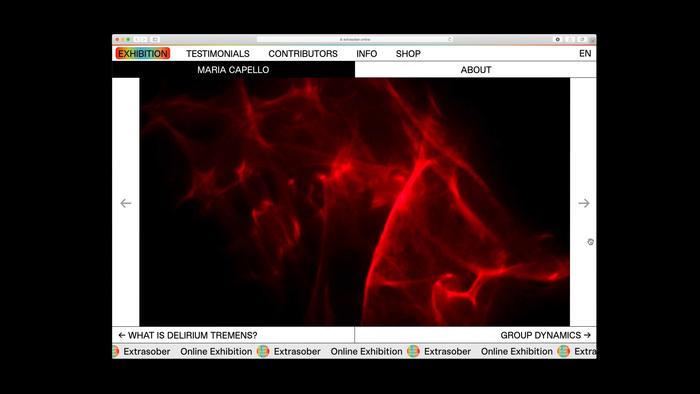Go to Group Dynamics link

click(546, 335)
